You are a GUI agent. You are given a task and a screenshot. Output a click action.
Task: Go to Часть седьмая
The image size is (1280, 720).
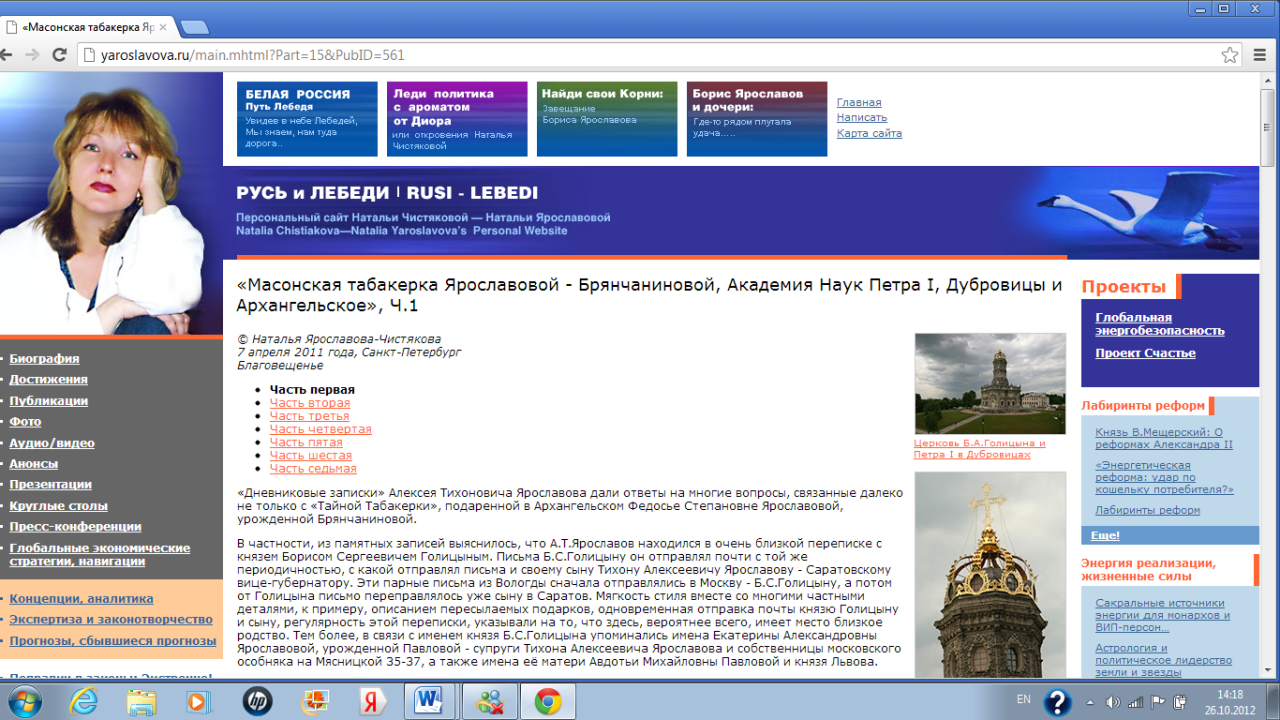pyautogui.click(x=313, y=468)
